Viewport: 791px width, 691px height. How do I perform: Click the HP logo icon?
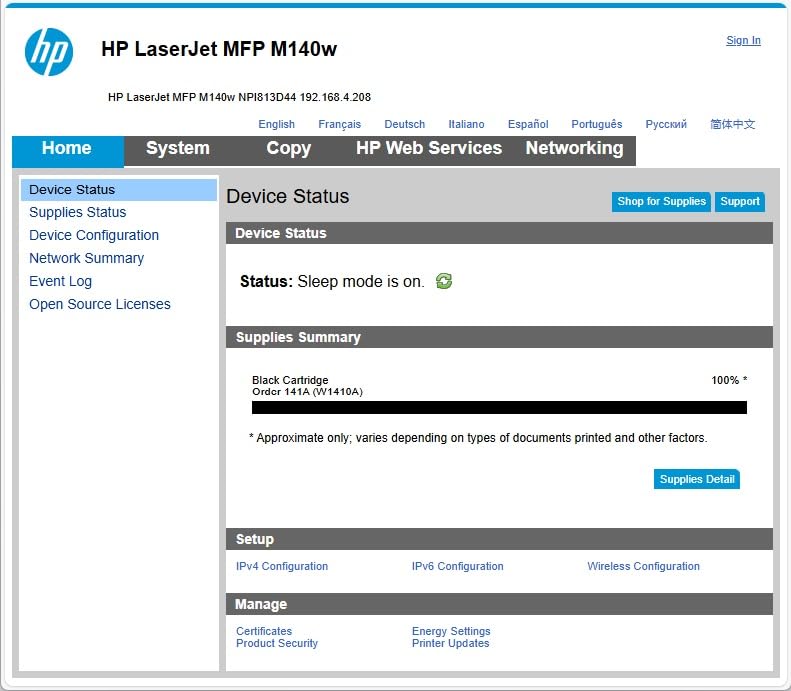[x=49, y=52]
